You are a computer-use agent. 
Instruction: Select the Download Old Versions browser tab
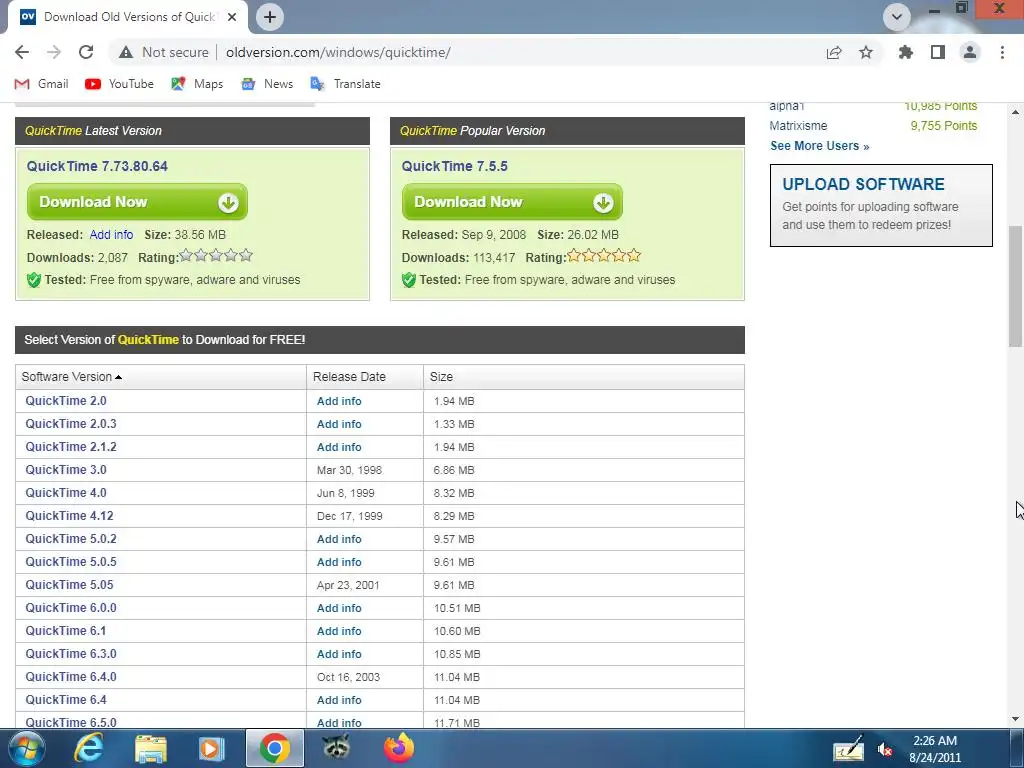tap(127, 17)
